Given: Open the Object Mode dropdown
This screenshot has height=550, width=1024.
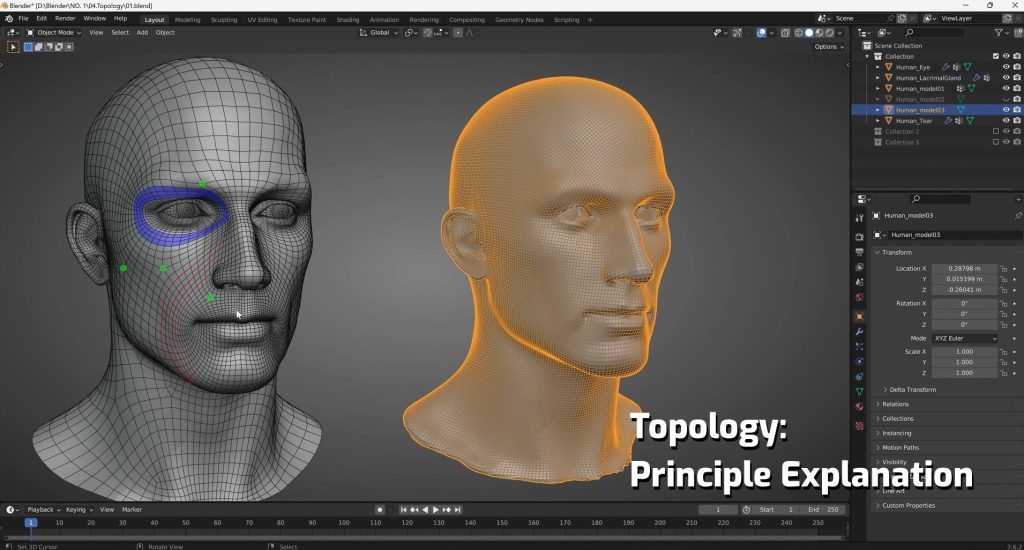Looking at the screenshot, I should pyautogui.click(x=54, y=32).
